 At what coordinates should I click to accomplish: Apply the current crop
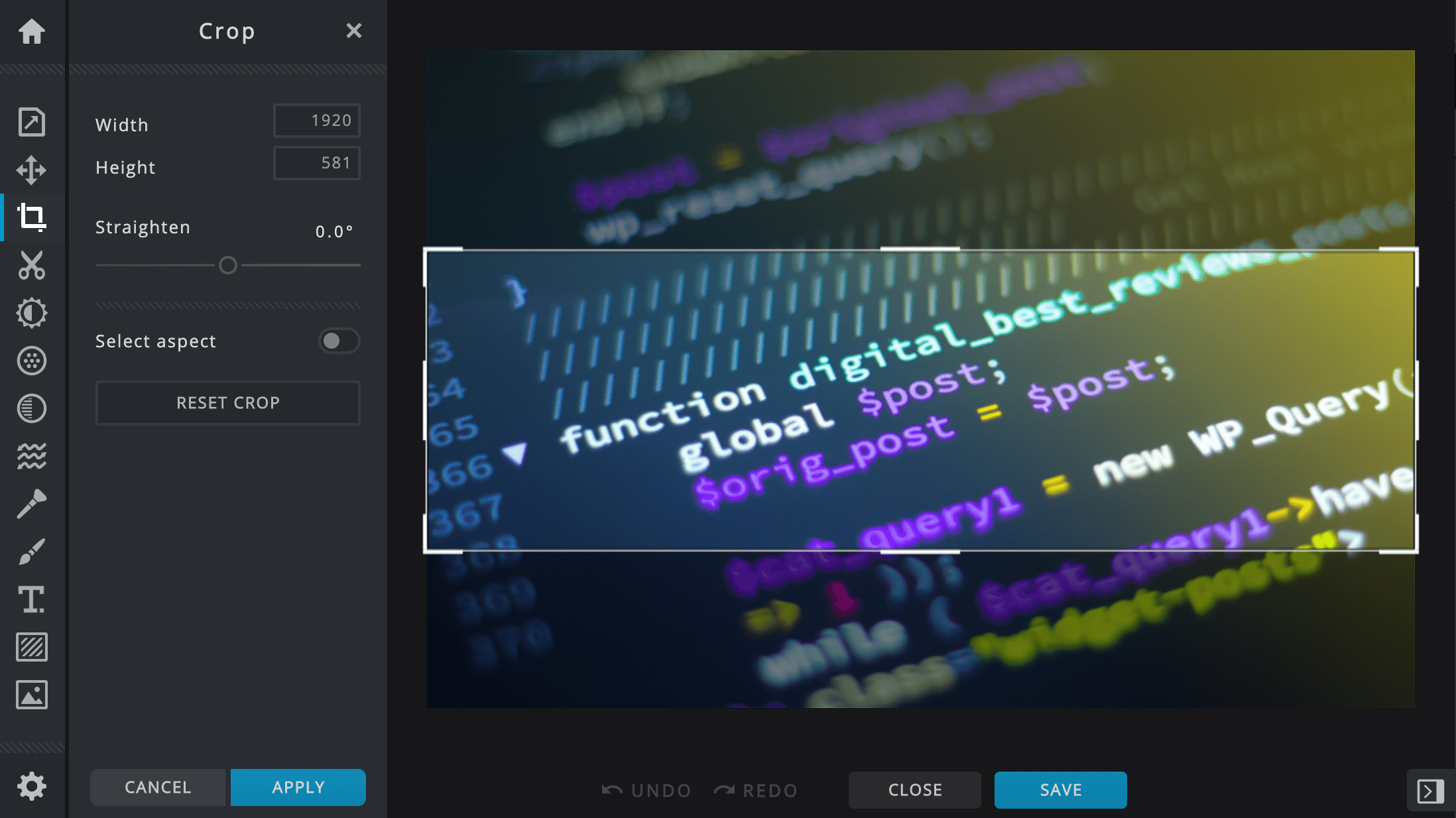298,787
